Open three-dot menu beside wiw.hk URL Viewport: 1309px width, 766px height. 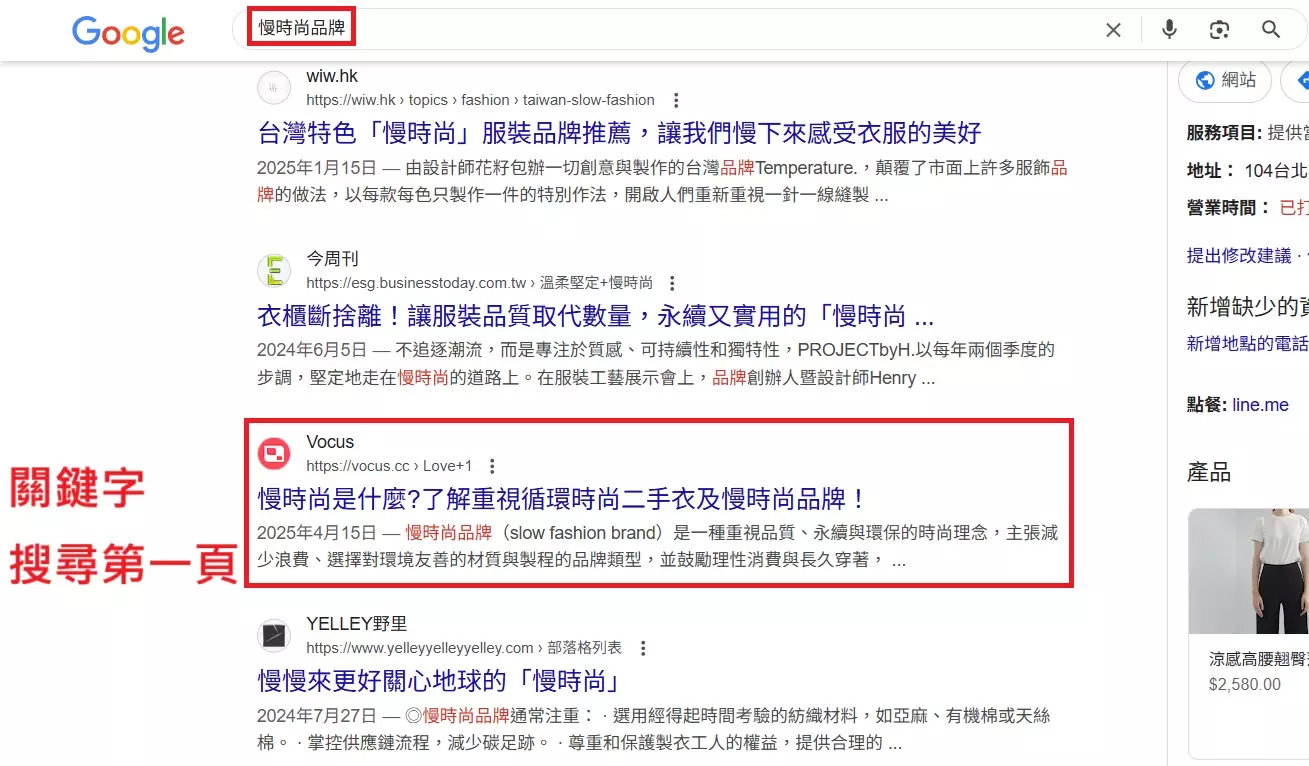pos(676,100)
